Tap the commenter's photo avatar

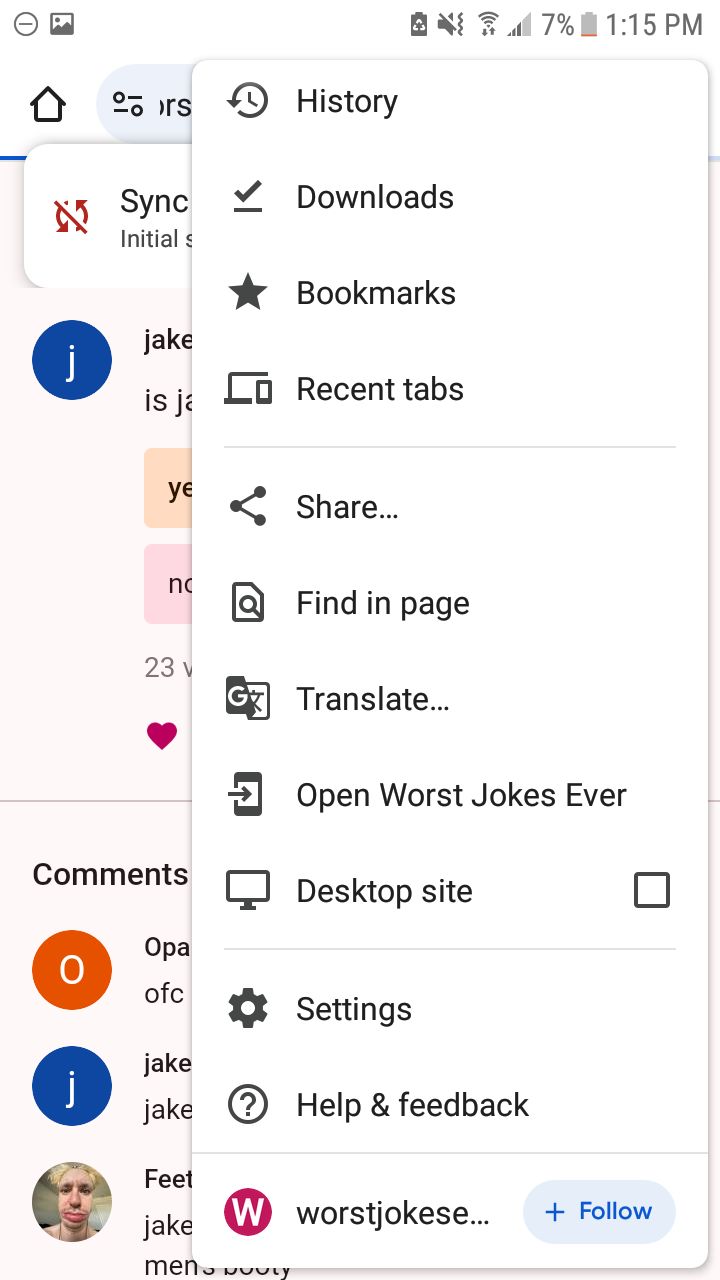point(72,1202)
